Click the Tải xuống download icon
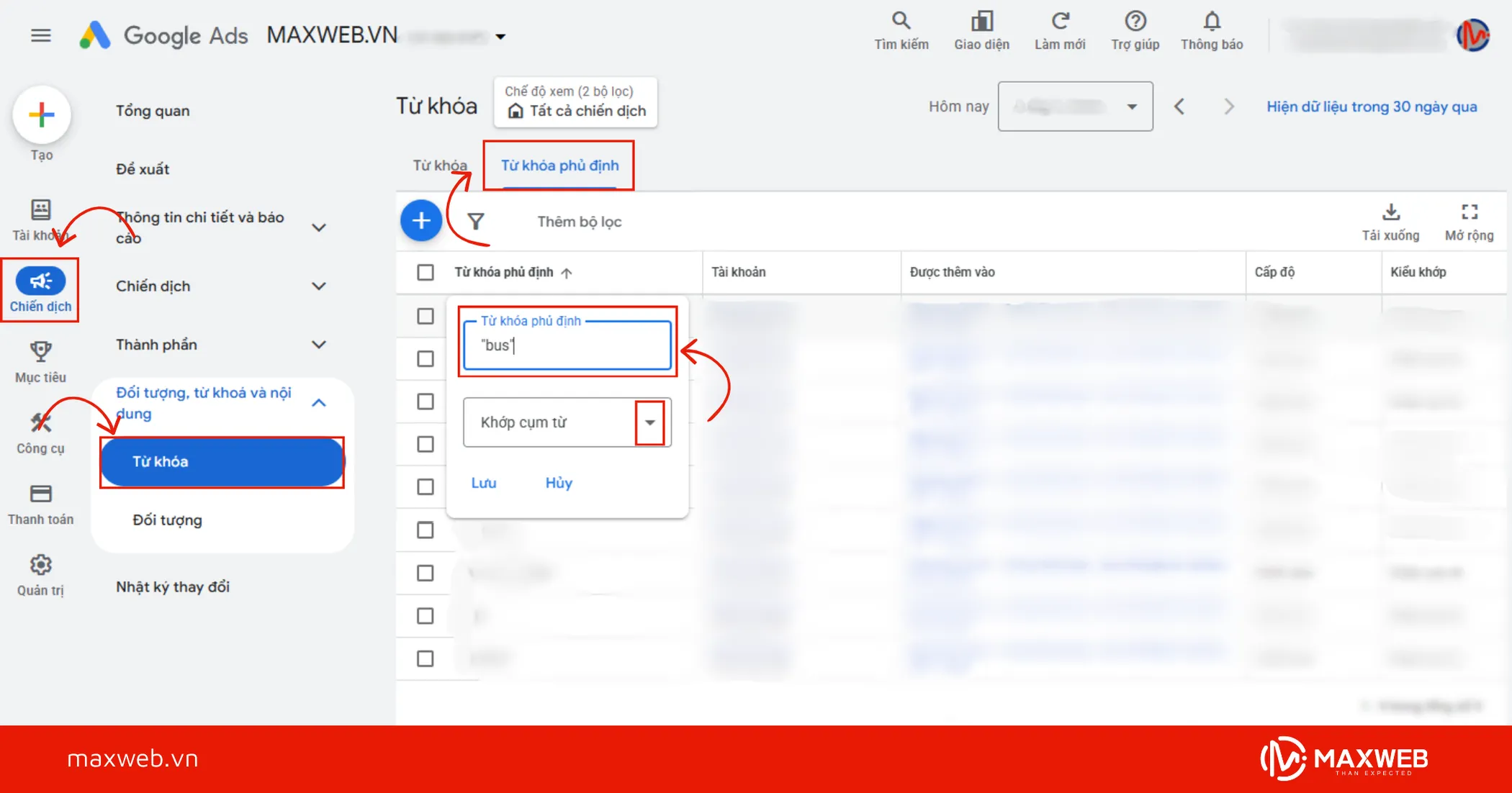Screen dimensions: 1512x793 point(1390,213)
